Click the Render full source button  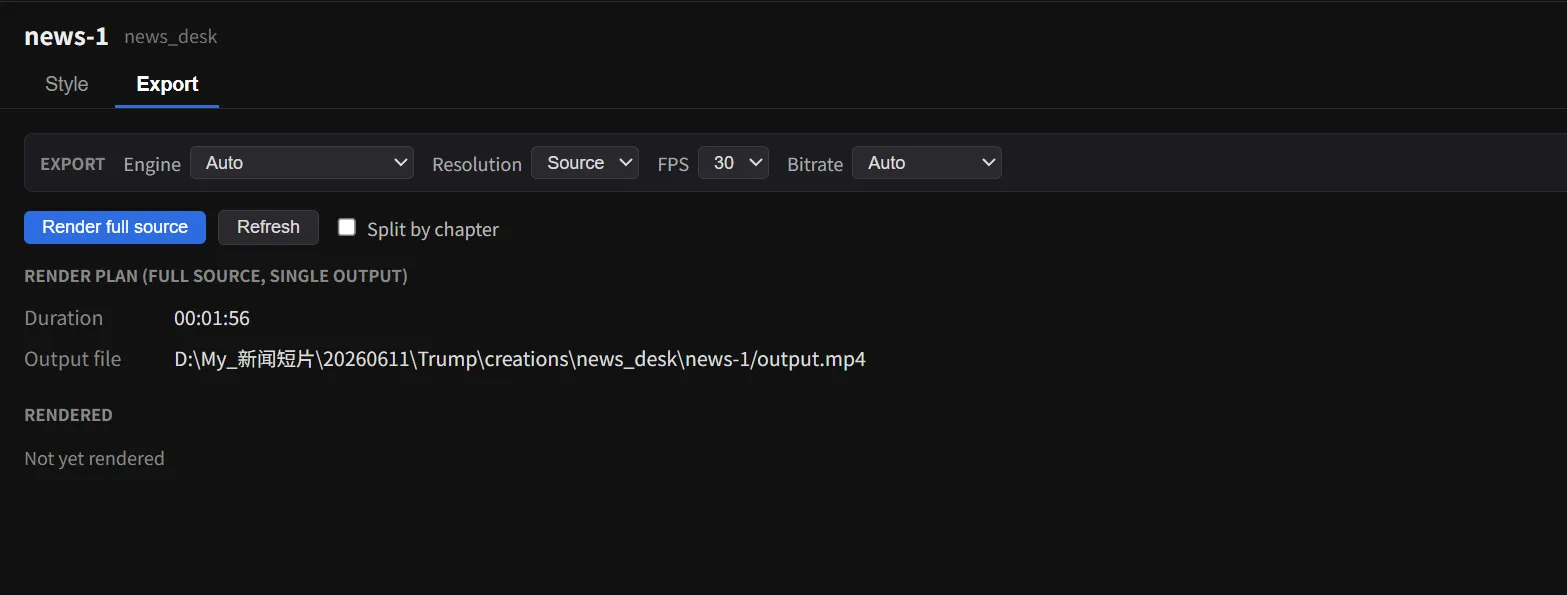(115, 227)
